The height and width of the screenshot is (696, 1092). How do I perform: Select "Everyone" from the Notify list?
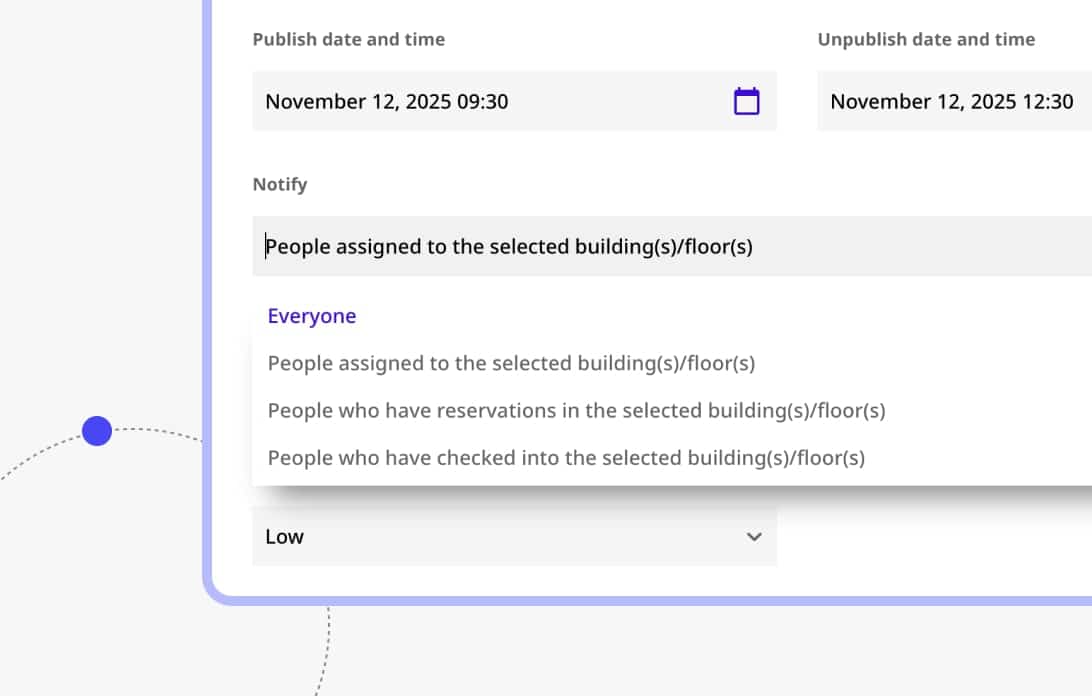pos(312,316)
